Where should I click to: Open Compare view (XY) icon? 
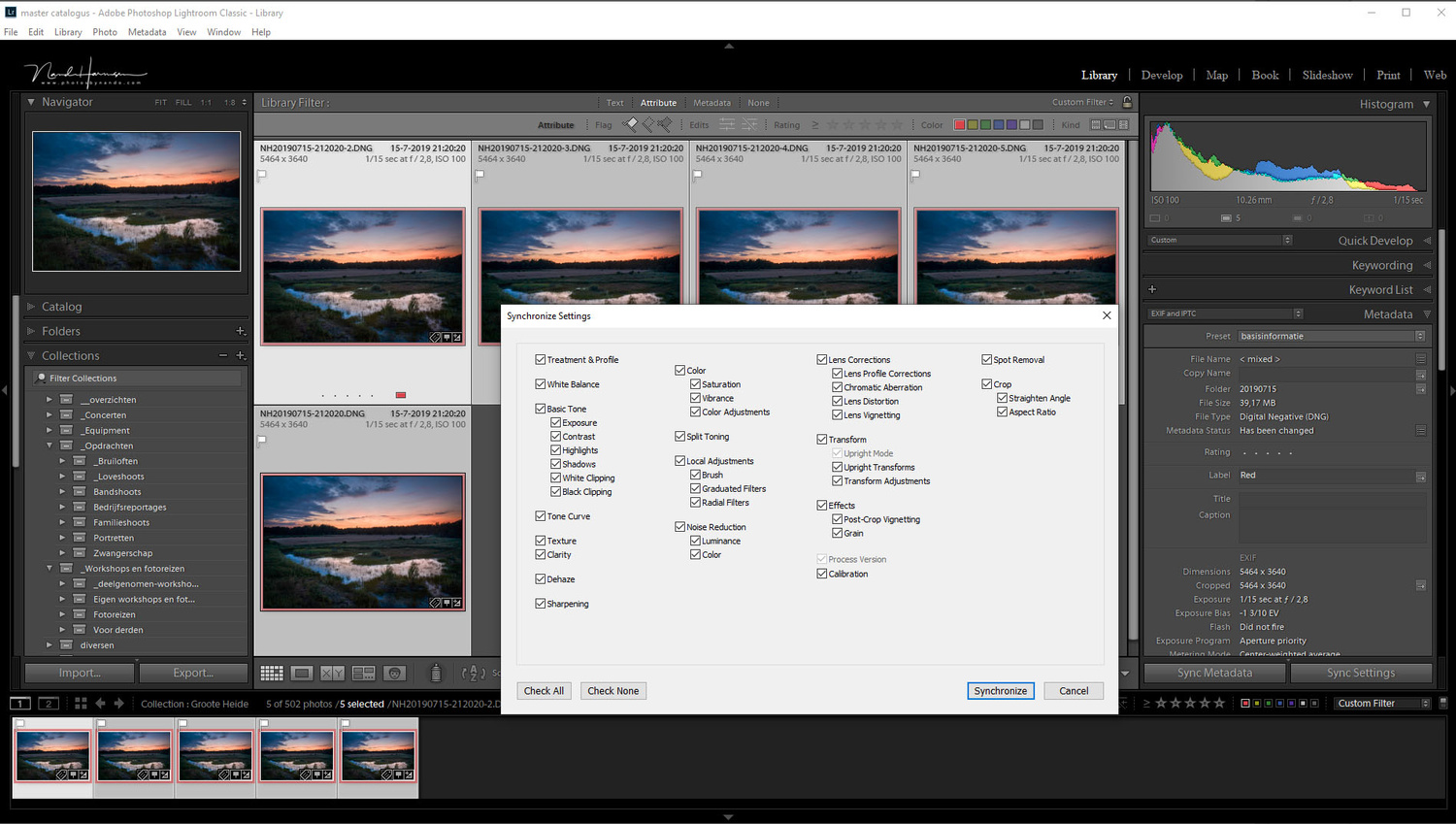[332, 673]
